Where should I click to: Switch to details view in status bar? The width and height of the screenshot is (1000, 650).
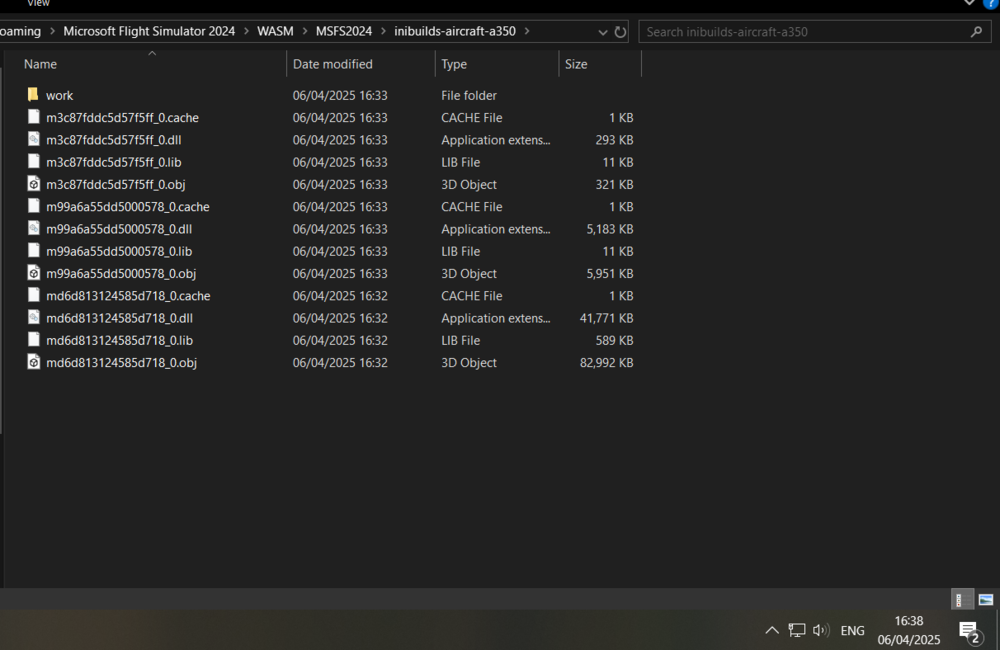tap(961, 599)
